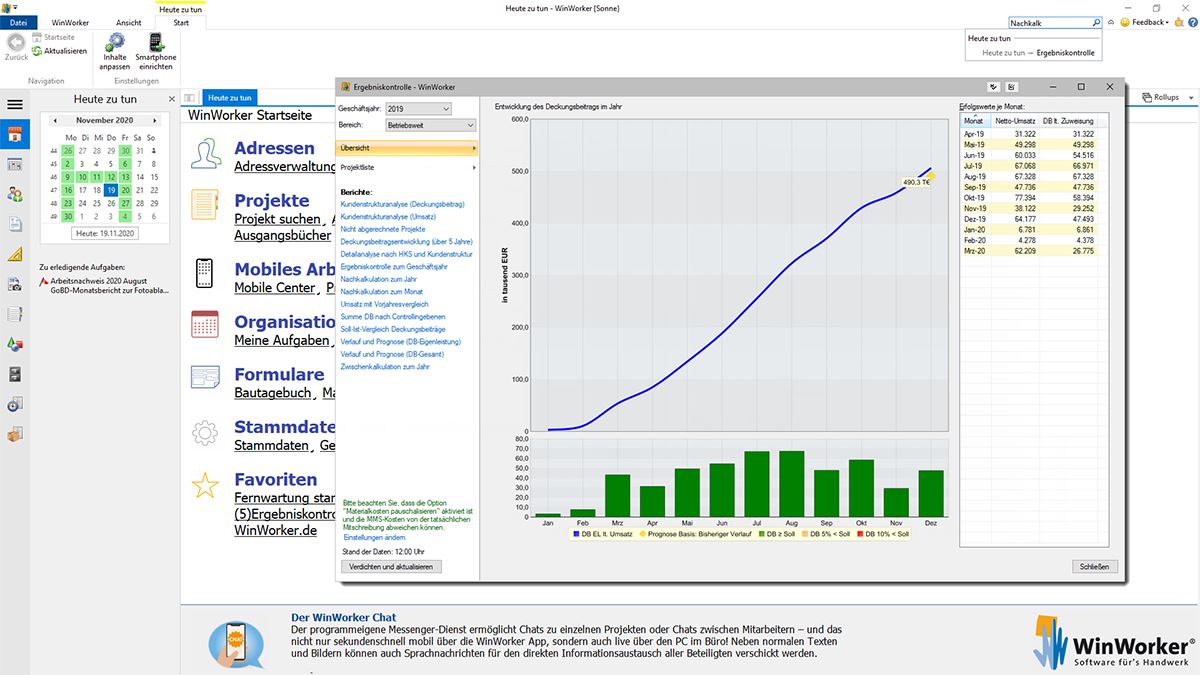Click the Einstellungen ändern link

click(x=376, y=537)
